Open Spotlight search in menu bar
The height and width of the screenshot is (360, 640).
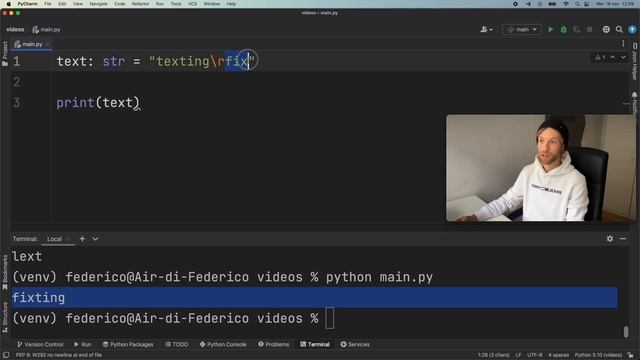pyautogui.click(x=577, y=4)
